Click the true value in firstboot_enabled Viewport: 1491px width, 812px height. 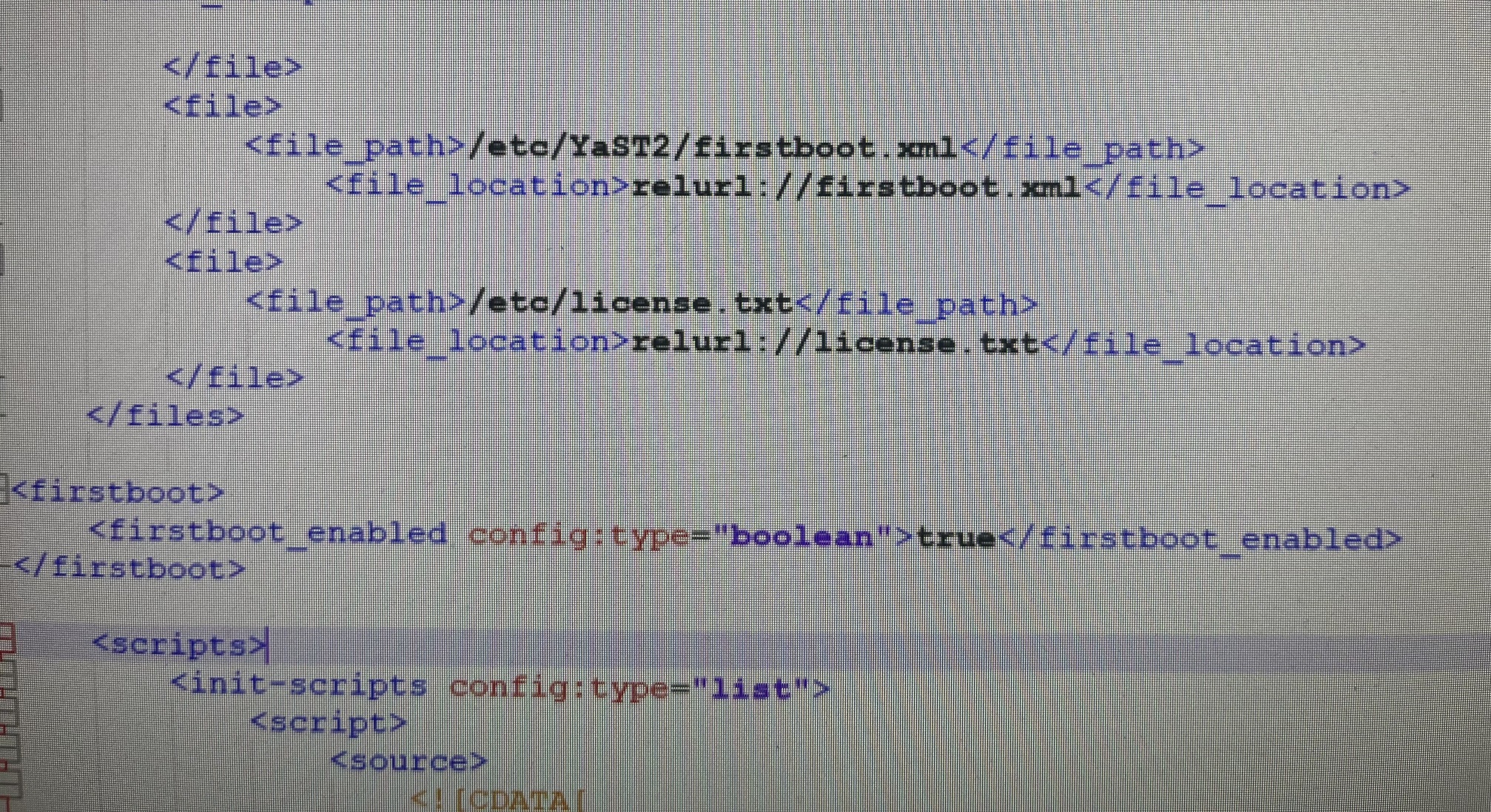tap(955, 538)
